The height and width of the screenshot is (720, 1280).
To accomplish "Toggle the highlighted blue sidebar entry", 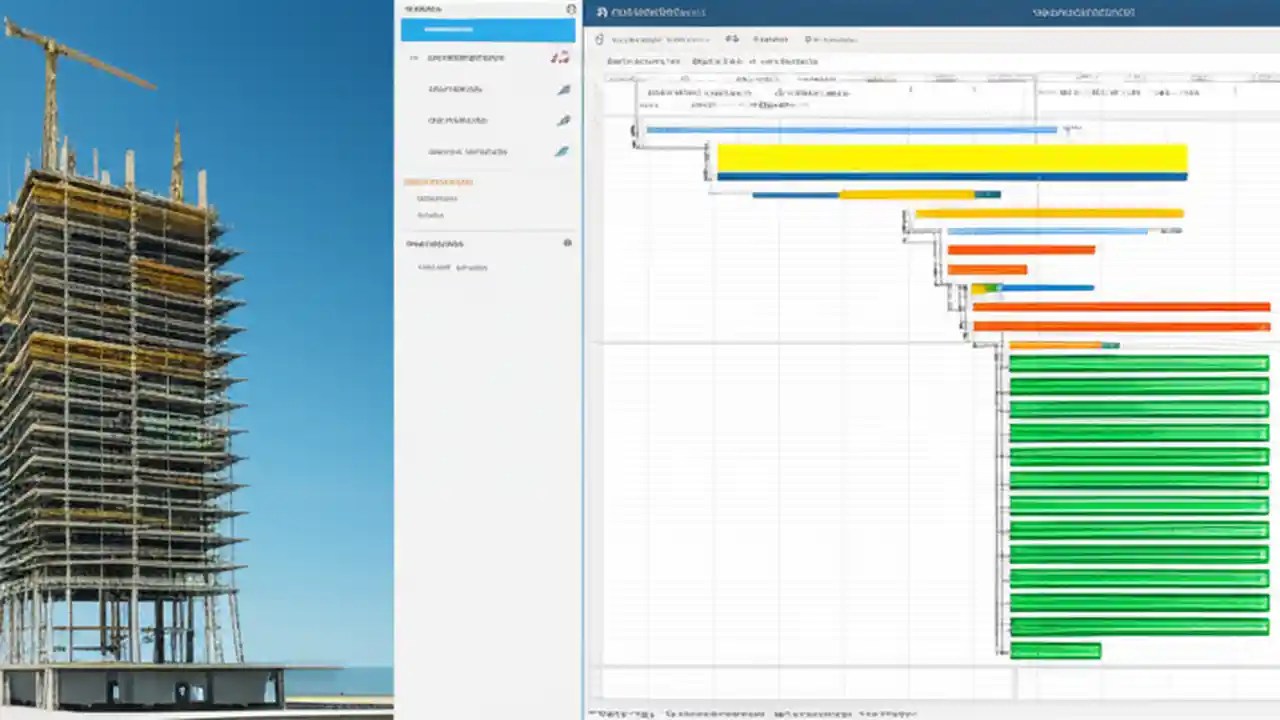I will click(x=488, y=28).
